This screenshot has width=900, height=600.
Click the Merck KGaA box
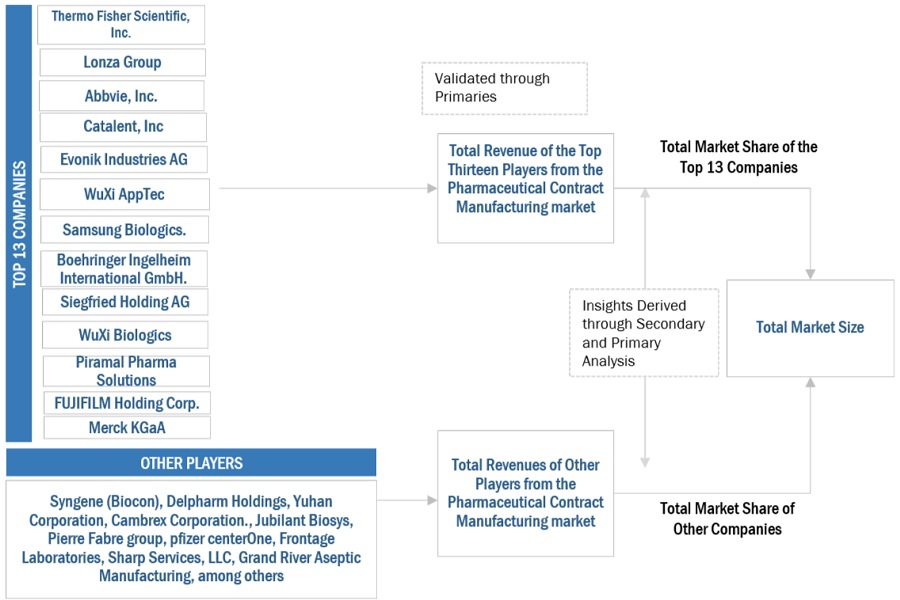(127, 428)
